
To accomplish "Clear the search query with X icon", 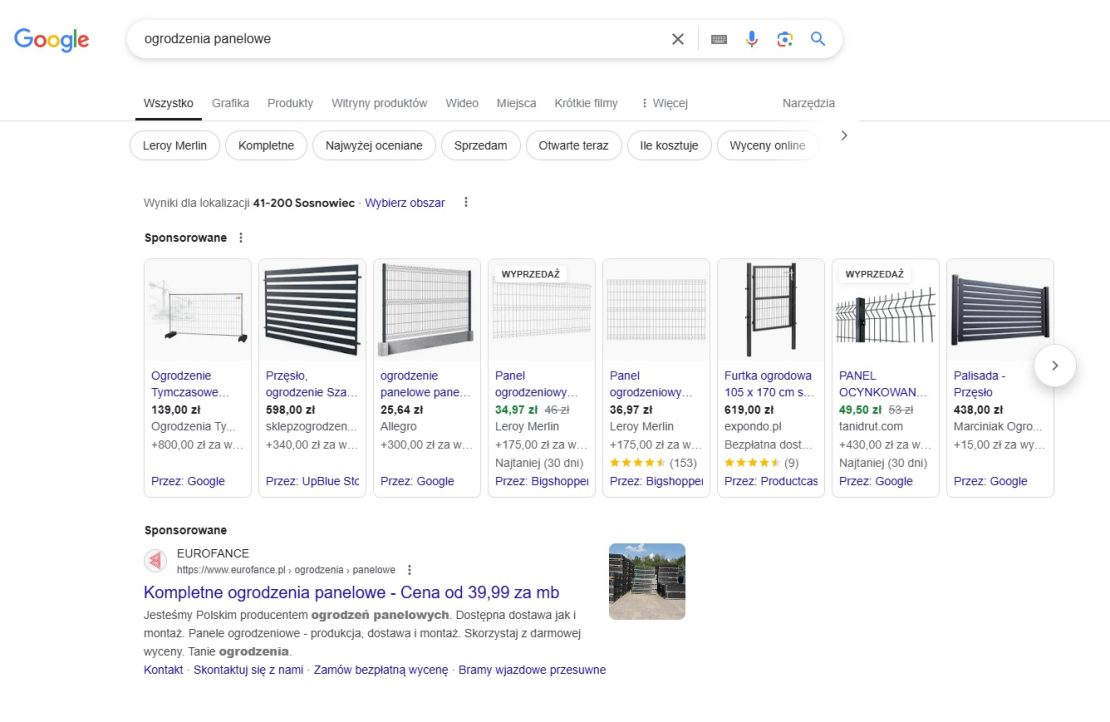I will (677, 39).
